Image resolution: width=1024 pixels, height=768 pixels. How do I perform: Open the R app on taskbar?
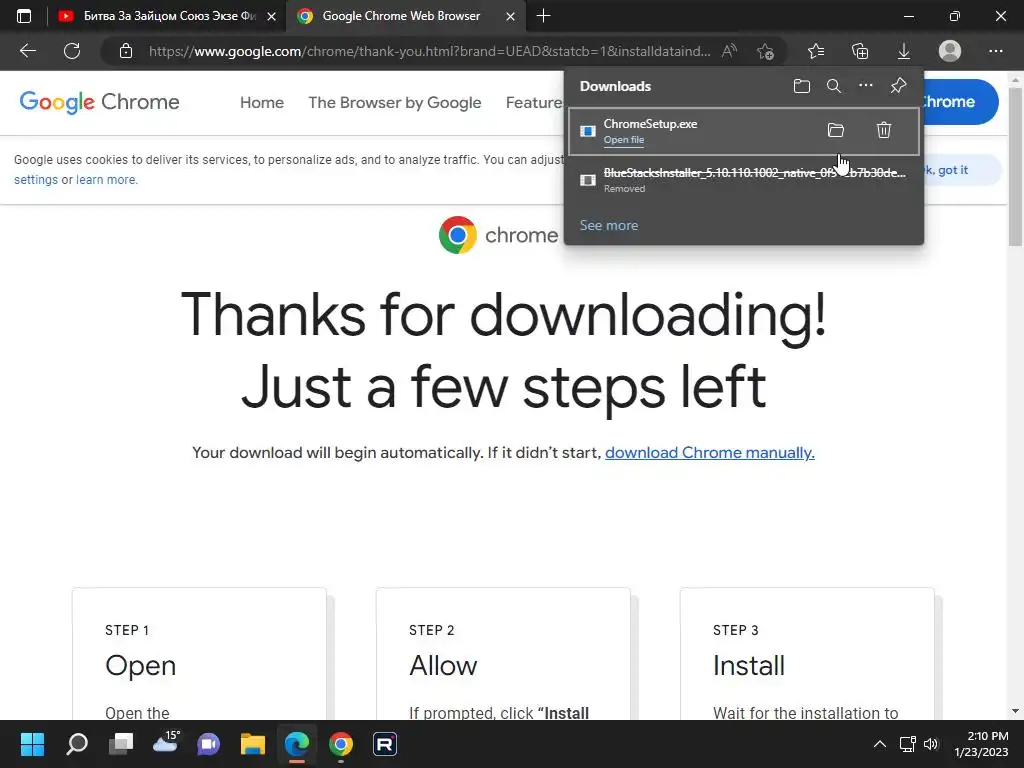(x=385, y=744)
